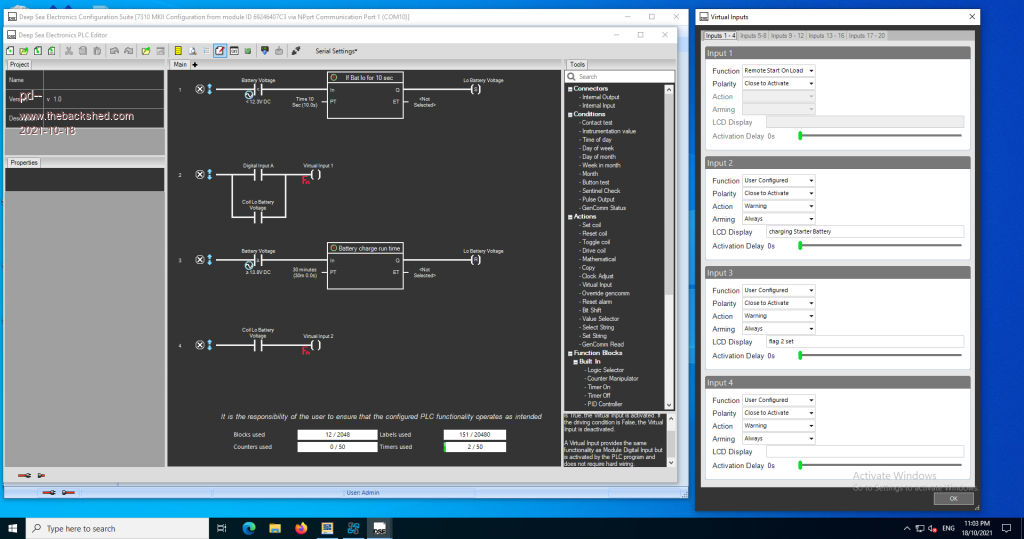Collapse the Conditions group in Tools

(x=569, y=114)
